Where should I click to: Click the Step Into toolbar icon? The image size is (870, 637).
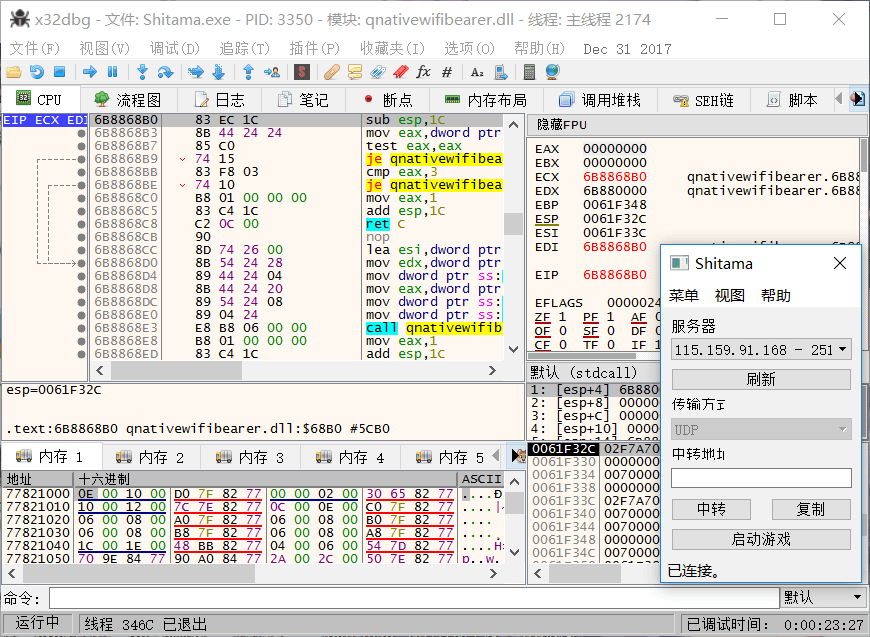[142, 72]
